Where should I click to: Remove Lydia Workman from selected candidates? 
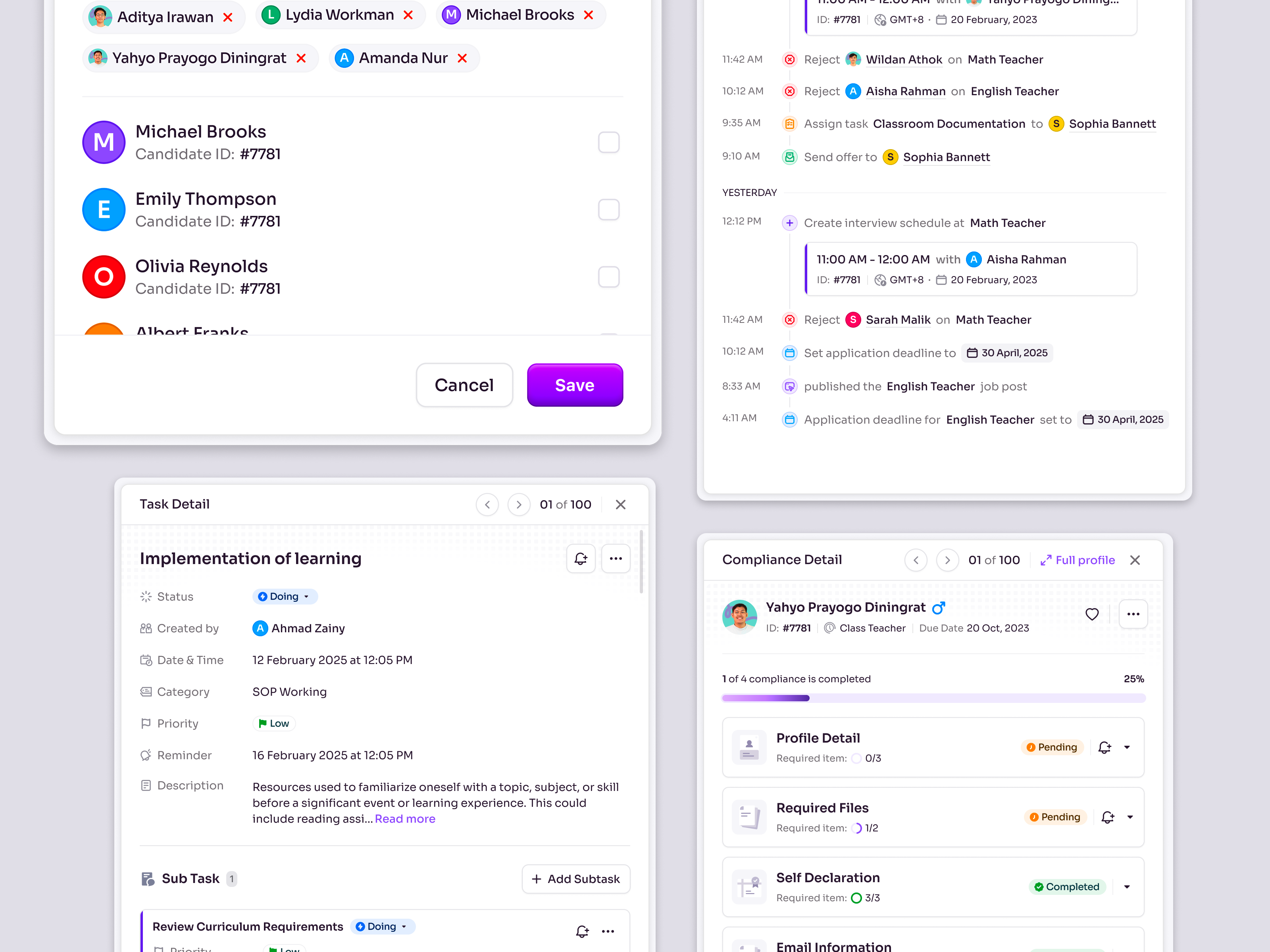pyautogui.click(x=409, y=15)
